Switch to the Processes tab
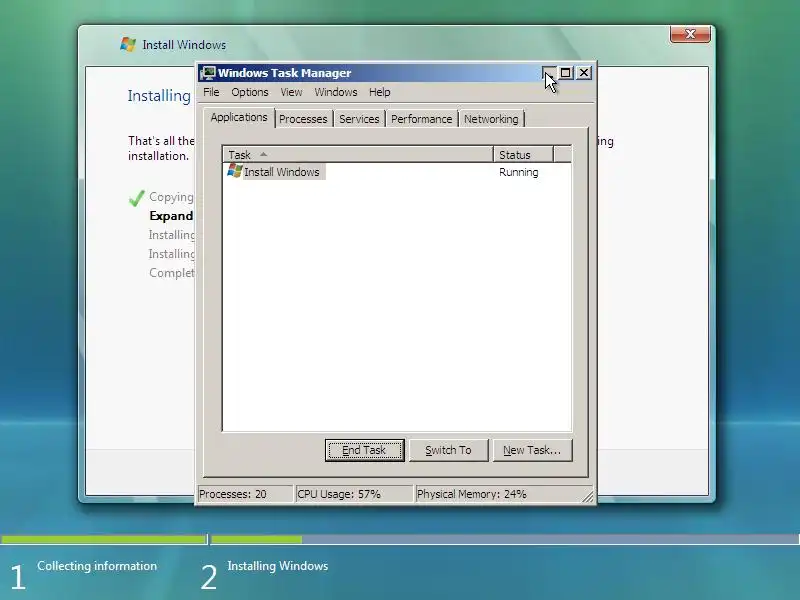This screenshot has width=800, height=600. (303, 119)
